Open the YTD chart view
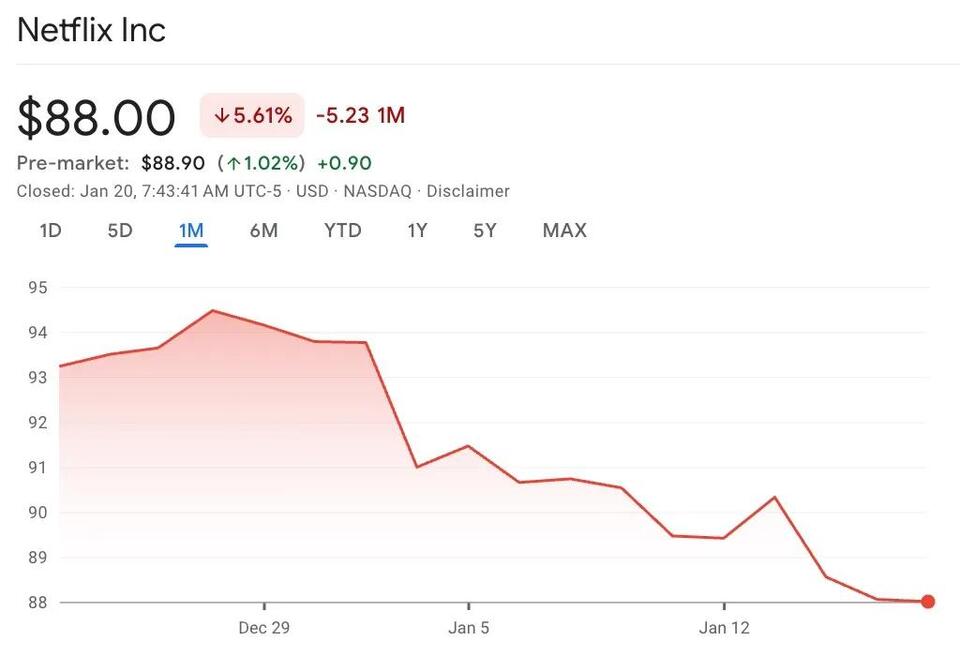960x671 pixels. click(343, 231)
